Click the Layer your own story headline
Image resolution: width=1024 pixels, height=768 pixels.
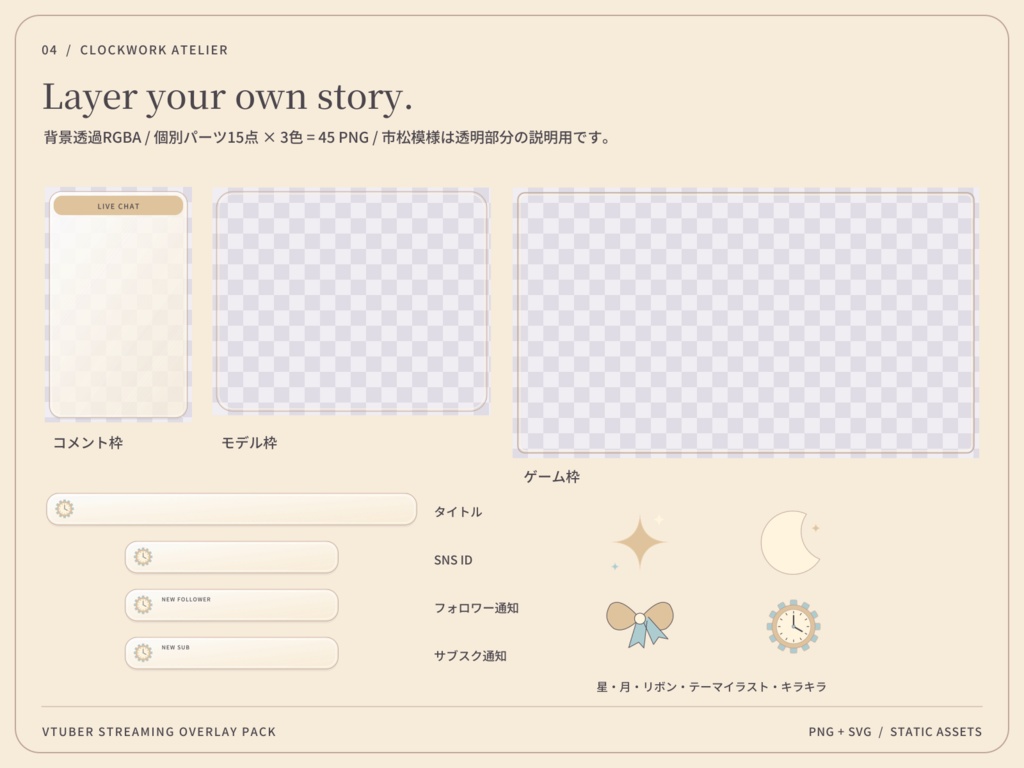pos(227,97)
